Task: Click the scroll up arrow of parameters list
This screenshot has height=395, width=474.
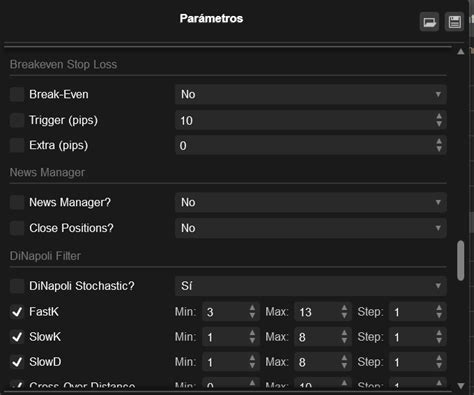Action: (461, 52)
